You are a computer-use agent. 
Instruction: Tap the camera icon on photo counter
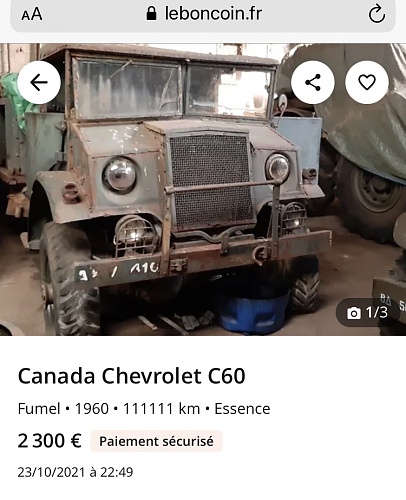click(354, 313)
